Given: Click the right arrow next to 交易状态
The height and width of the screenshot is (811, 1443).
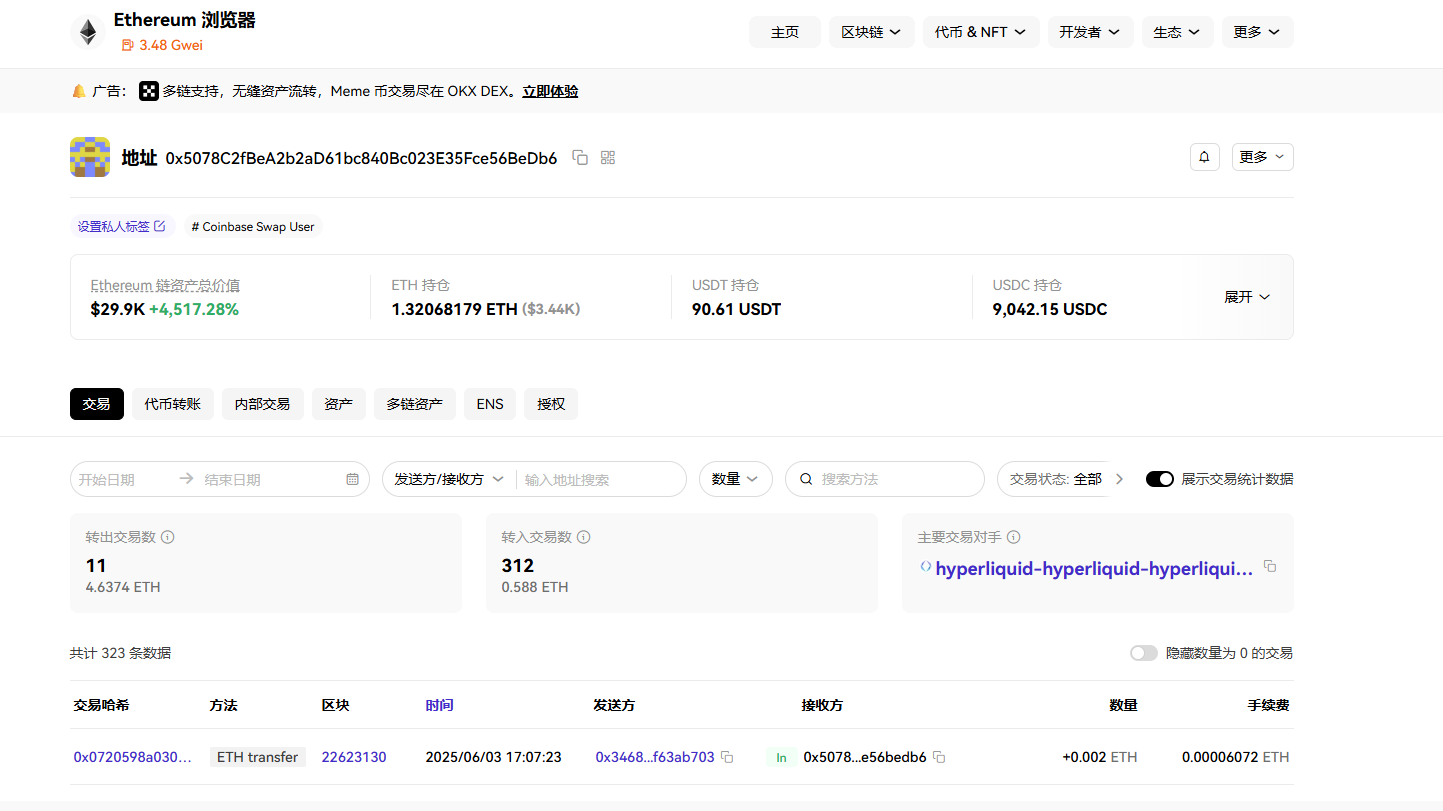Looking at the screenshot, I should (x=1119, y=479).
